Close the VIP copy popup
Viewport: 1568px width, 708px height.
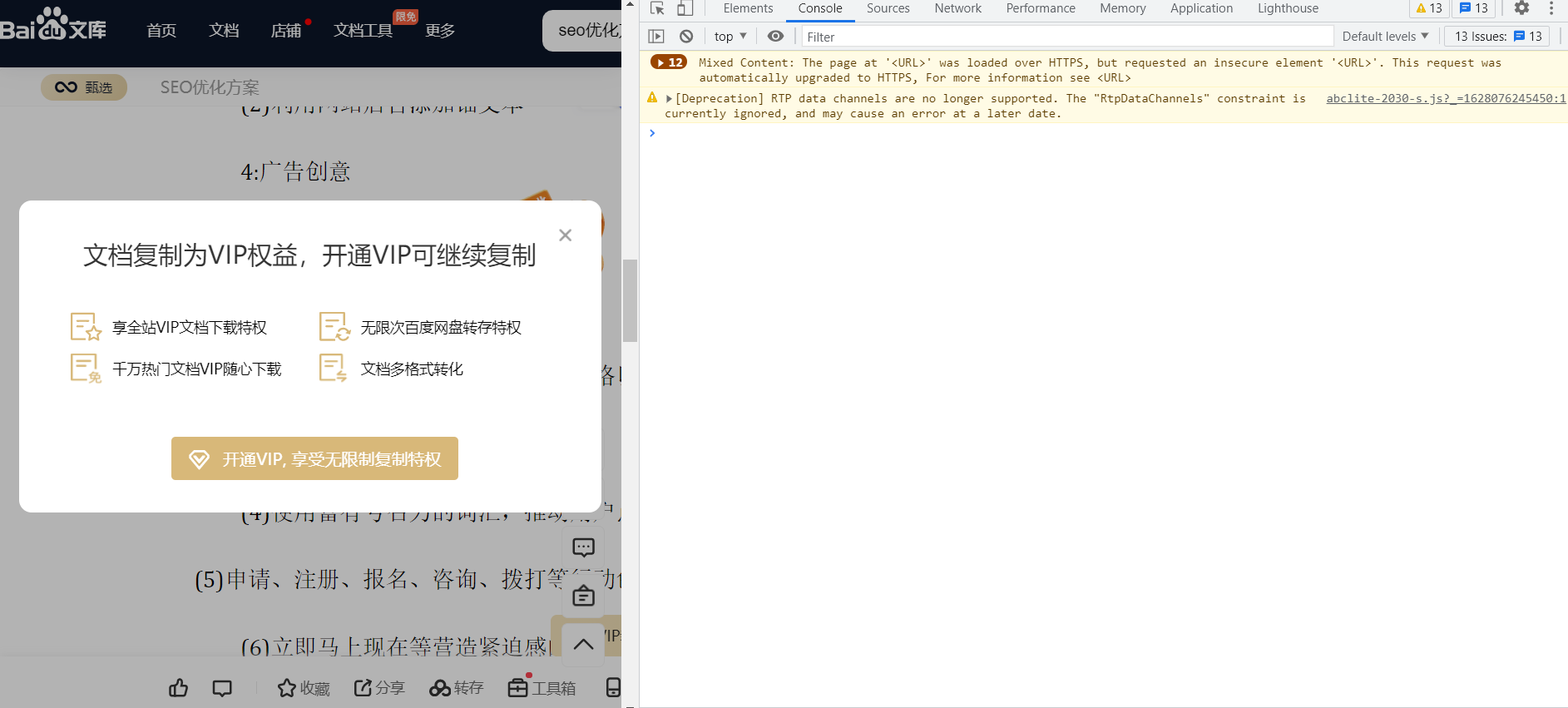click(x=566, y=235)
